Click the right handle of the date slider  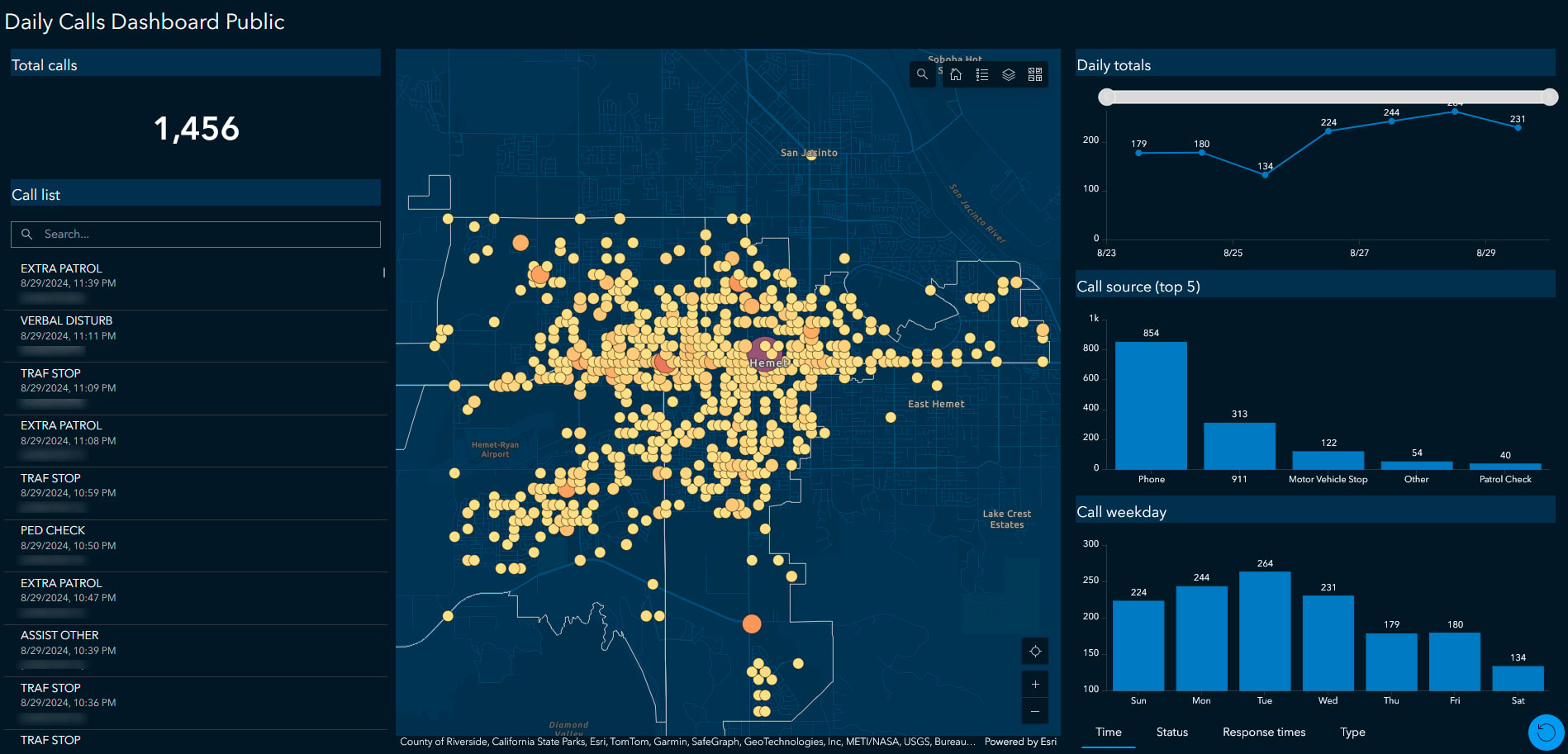[x=1550, y=97]
